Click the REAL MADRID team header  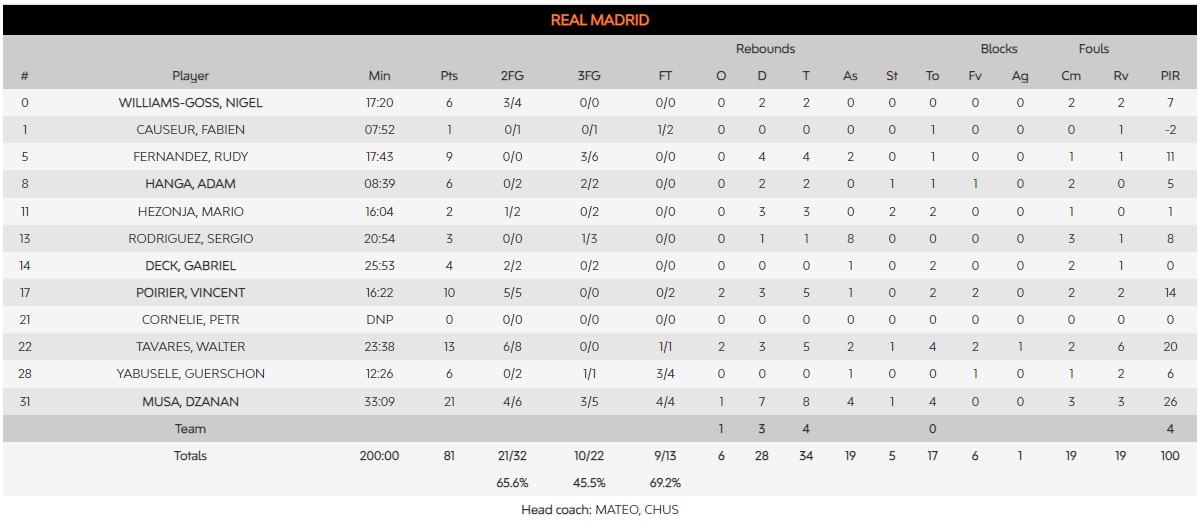599,20
